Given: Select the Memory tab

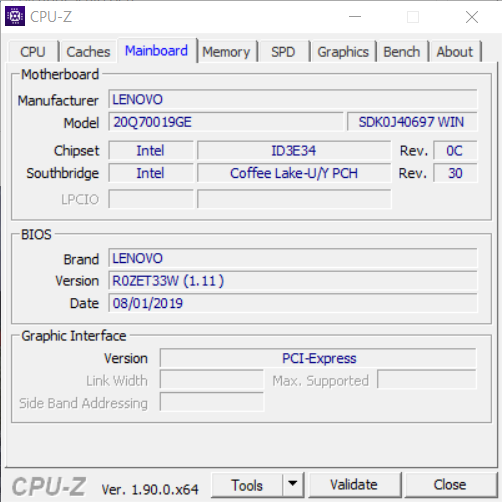Looking at the screenshot, I should (226, 52).
